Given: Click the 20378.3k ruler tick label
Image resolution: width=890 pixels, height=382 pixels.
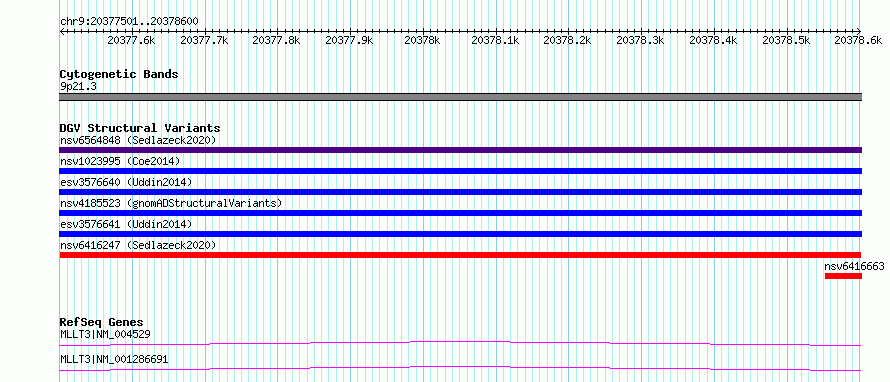Looking at the screenshot, I should pyautogui.click(x=640, y=40).
